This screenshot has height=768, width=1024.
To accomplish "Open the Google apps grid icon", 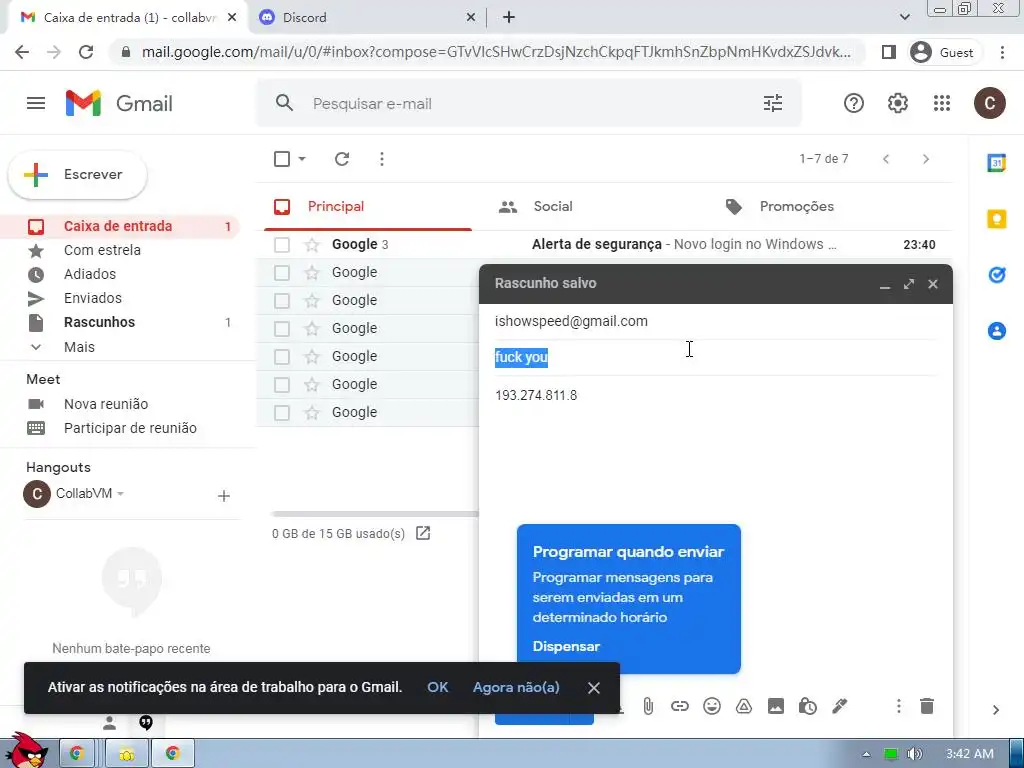I will point(942,103).
